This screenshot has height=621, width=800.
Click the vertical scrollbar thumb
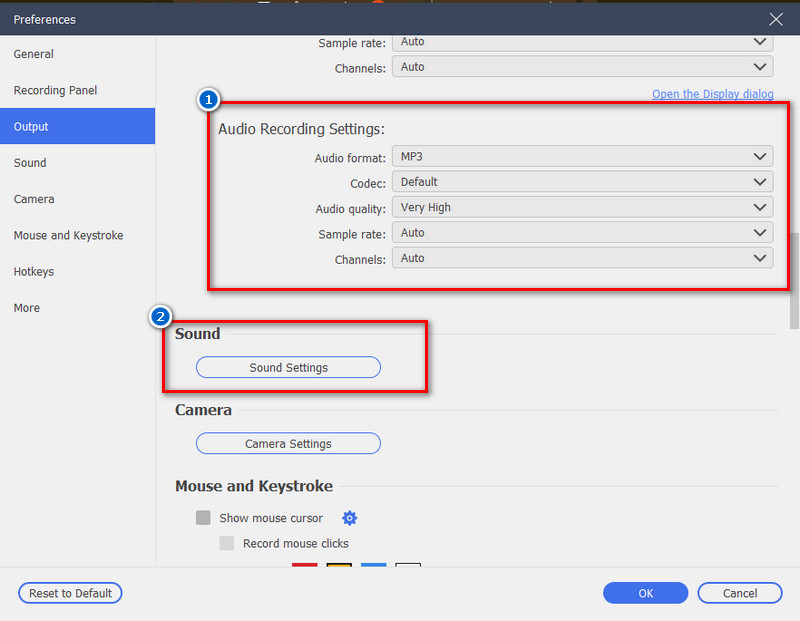click(794, 281)
